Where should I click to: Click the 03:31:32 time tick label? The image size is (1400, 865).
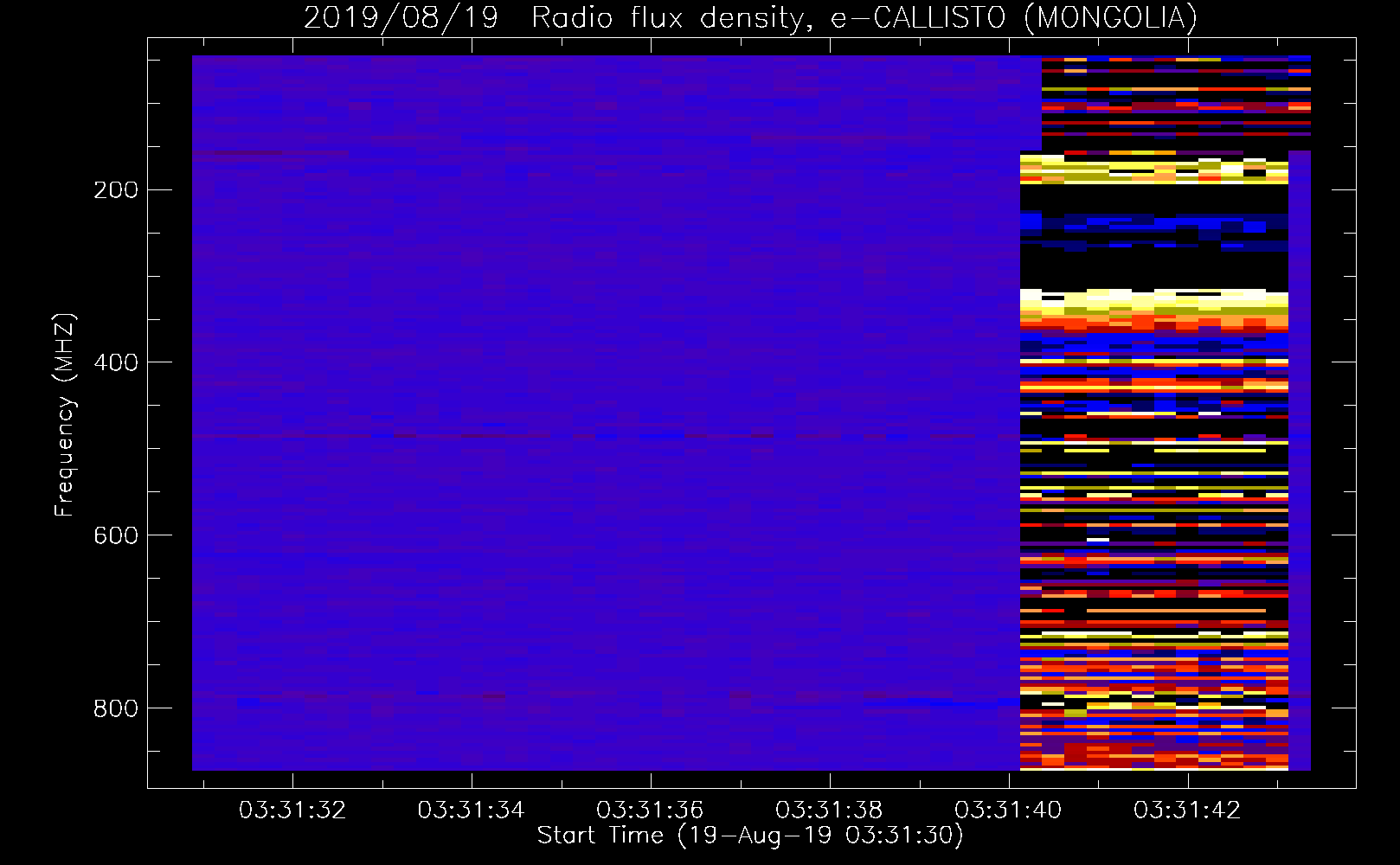[292, 811]
